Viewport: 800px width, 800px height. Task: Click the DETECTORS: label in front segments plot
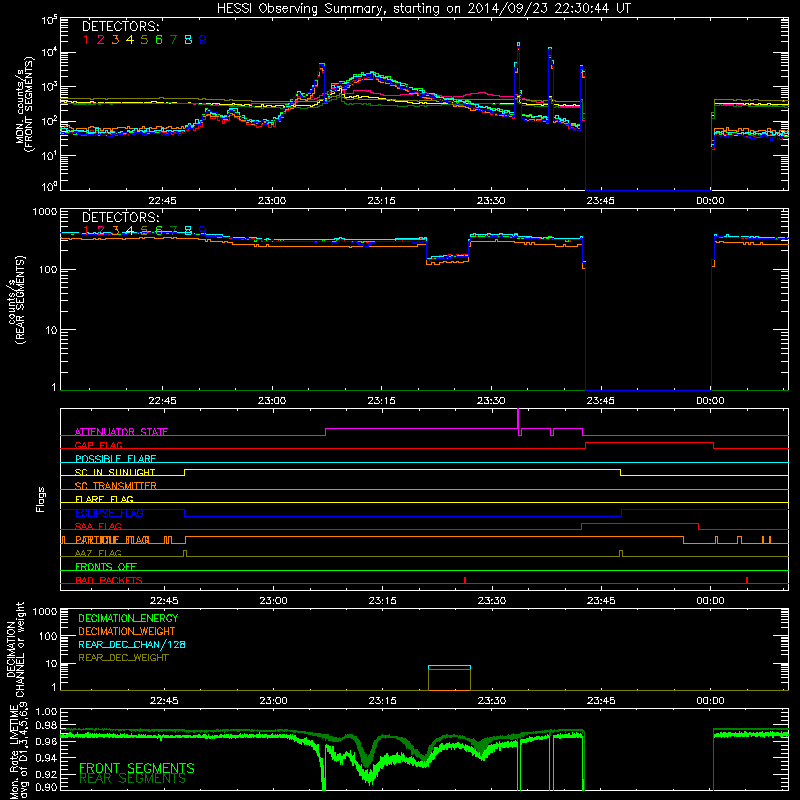pyautogui.click(x=120, y=27)
